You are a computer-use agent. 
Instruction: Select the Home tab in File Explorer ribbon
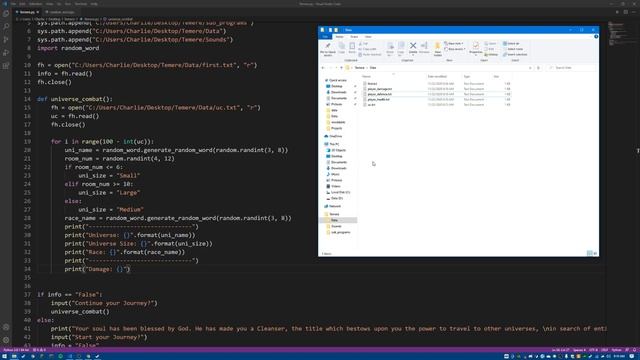(339, 37)
